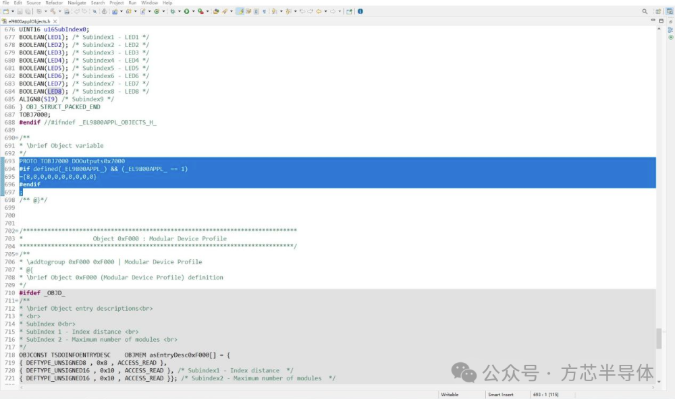Click the Writable status bar field

(450, 394)
